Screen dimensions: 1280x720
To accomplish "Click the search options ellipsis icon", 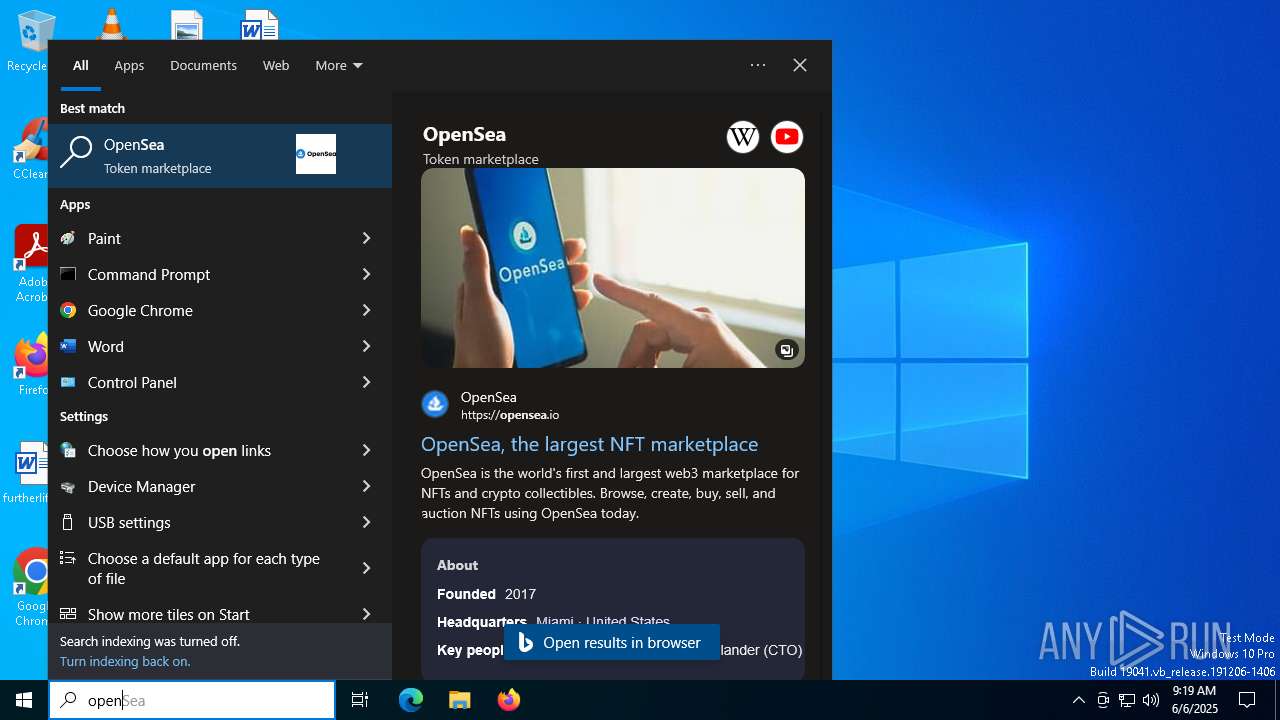I will (758, 65).
